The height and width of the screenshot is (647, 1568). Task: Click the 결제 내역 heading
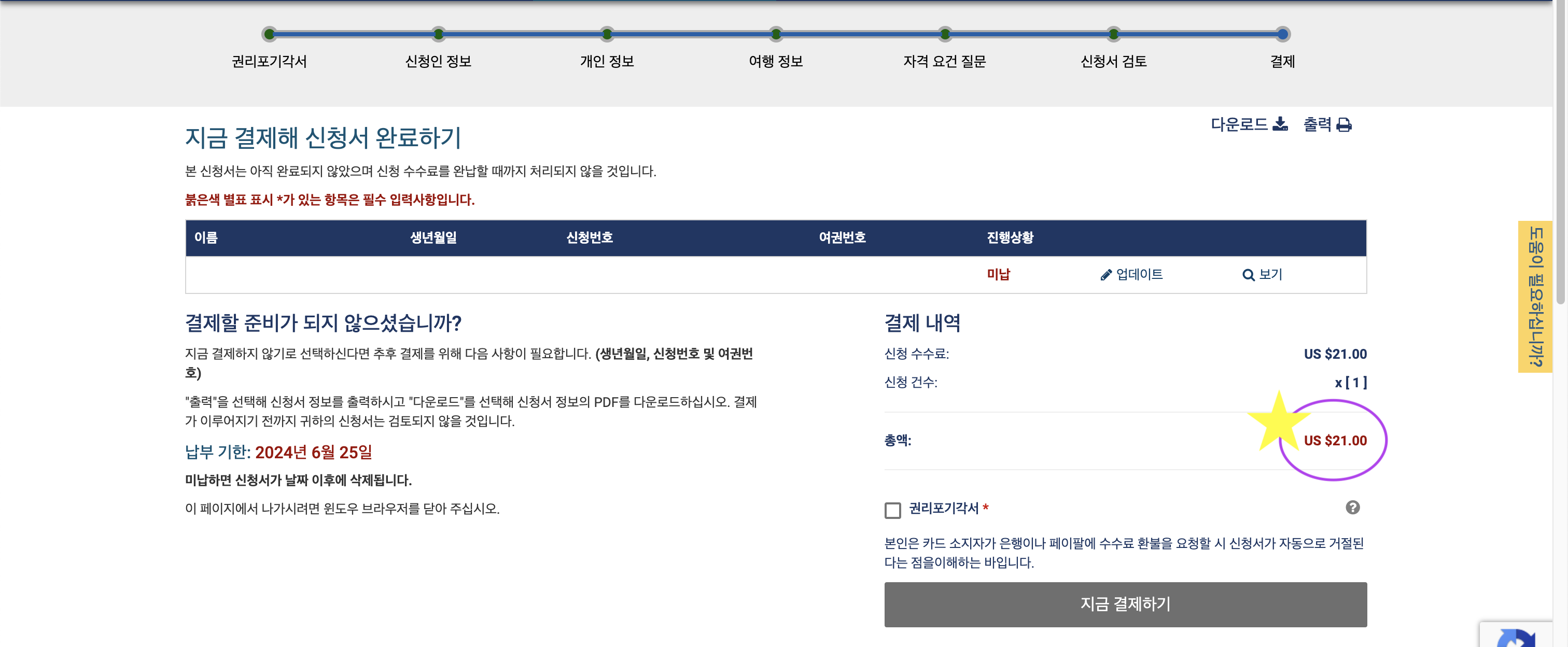[x=922, y=322]
